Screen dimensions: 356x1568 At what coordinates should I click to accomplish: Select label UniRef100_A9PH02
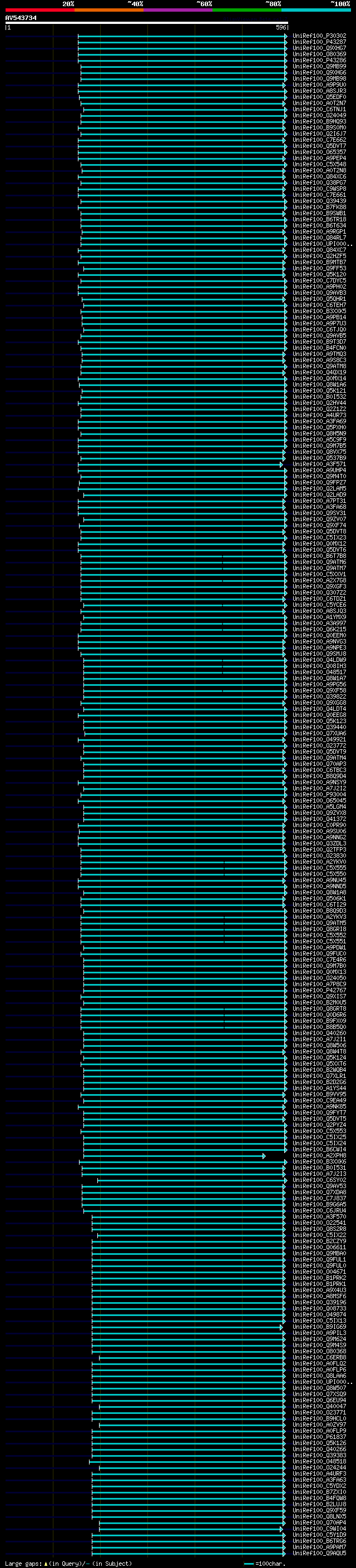tap(319, 286)
